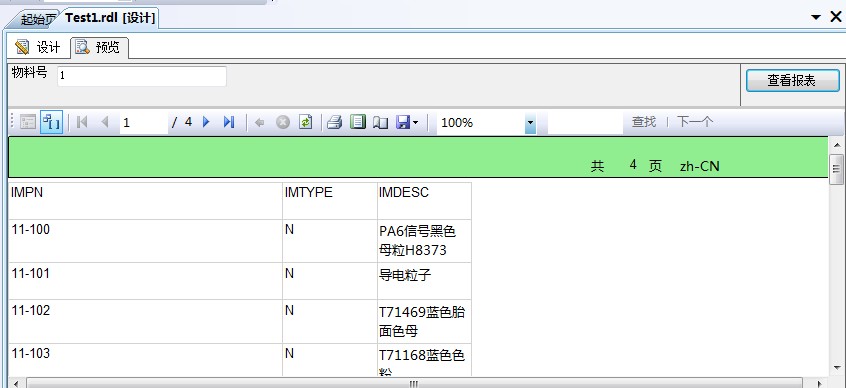Click the total pages 4 in green header
846x388 pixels.
pos(633,165)
